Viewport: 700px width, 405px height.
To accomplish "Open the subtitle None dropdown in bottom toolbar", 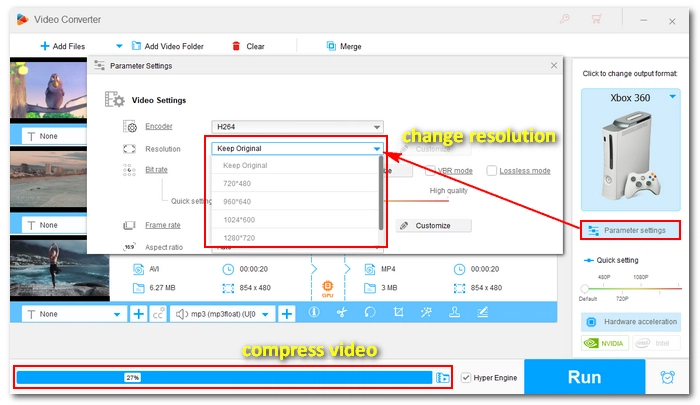I will (x=74, y=314).
